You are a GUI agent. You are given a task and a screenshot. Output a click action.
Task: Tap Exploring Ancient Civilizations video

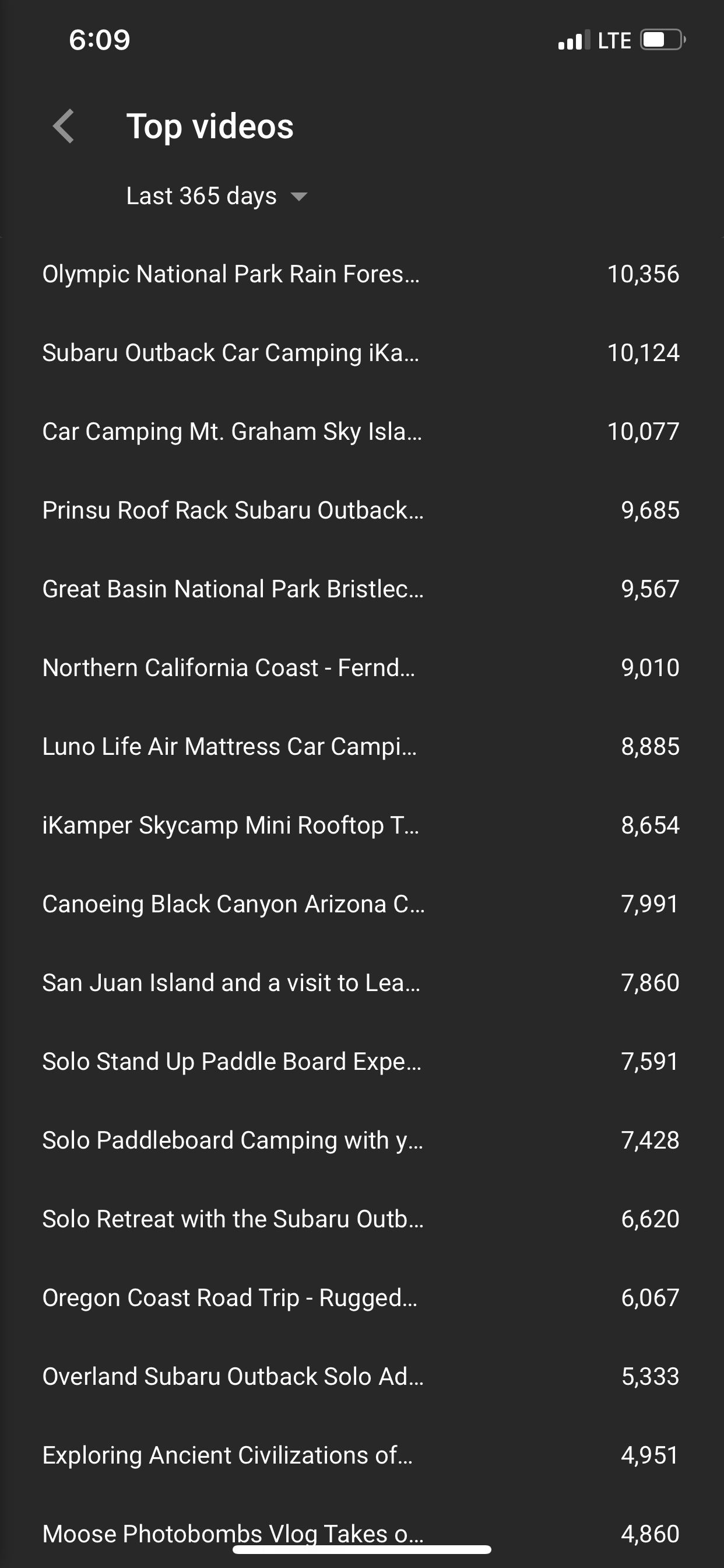point(227,1455)
